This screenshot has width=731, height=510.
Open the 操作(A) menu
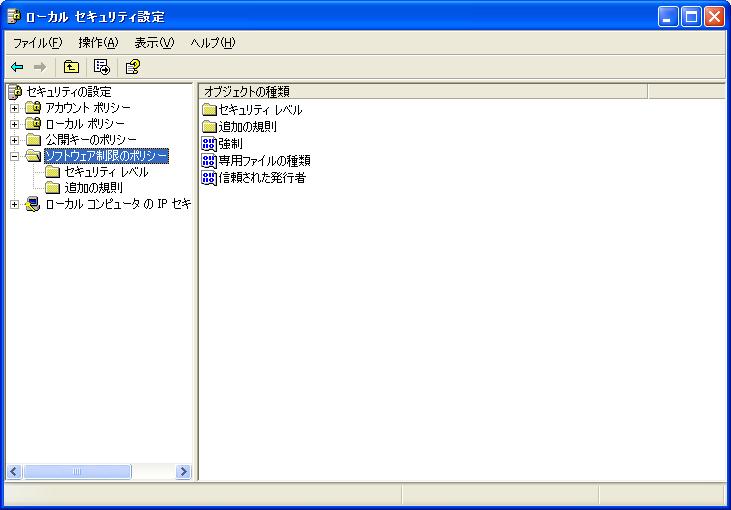point(98,43)
